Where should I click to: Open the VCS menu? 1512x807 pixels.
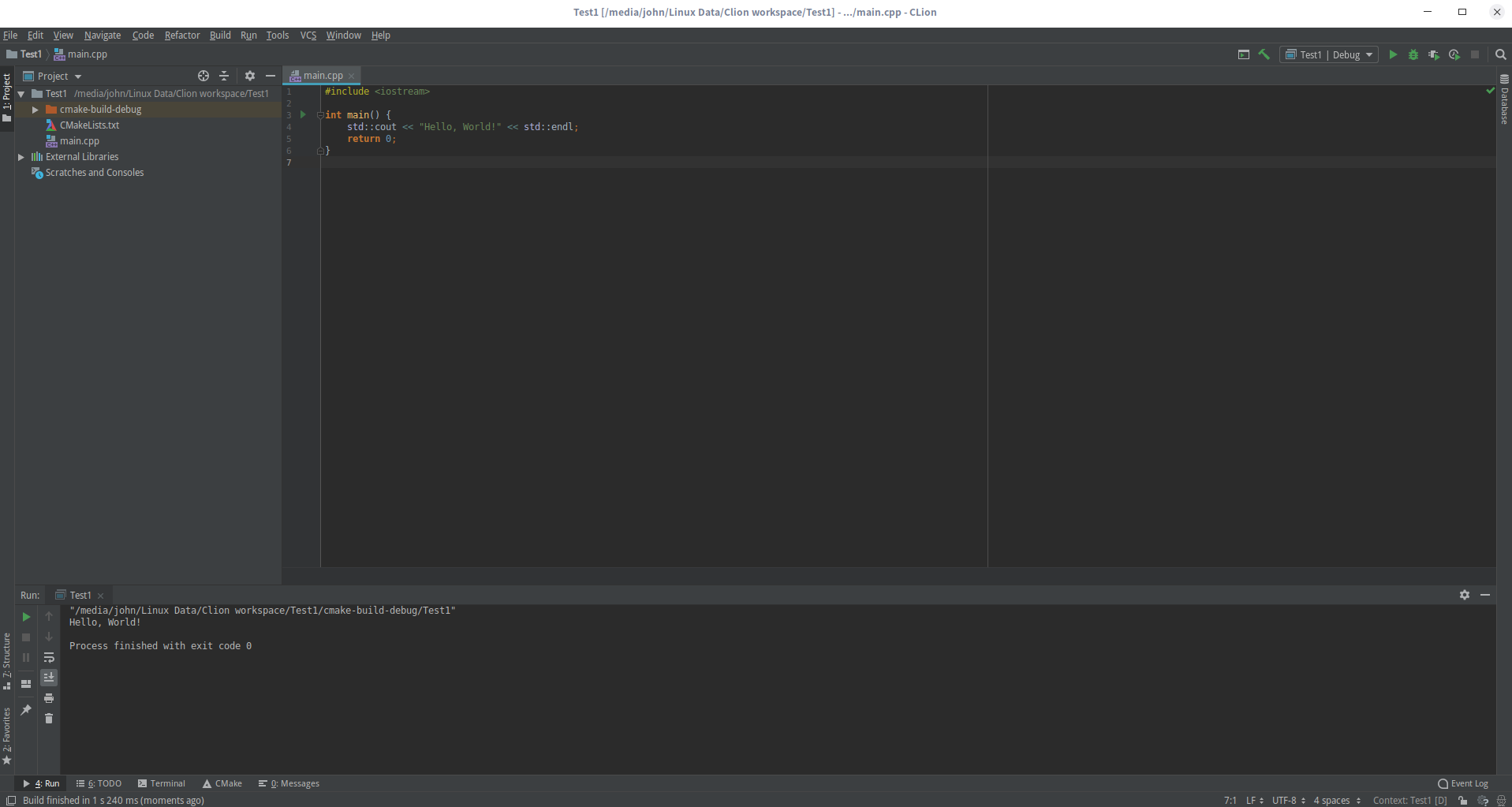tap(308, 35)
